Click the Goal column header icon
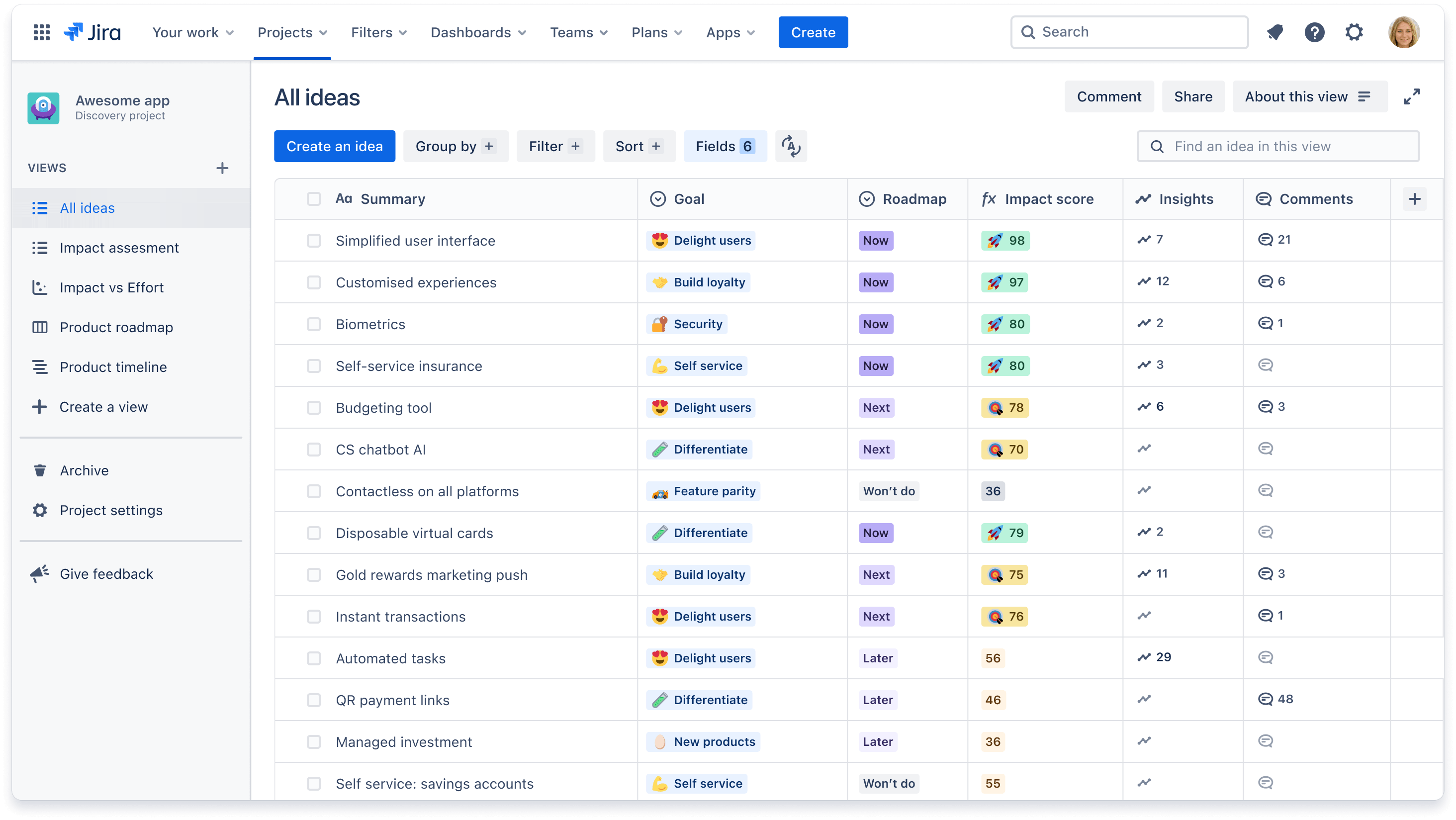Screen dimensions: 1456x820 point(658,198)
